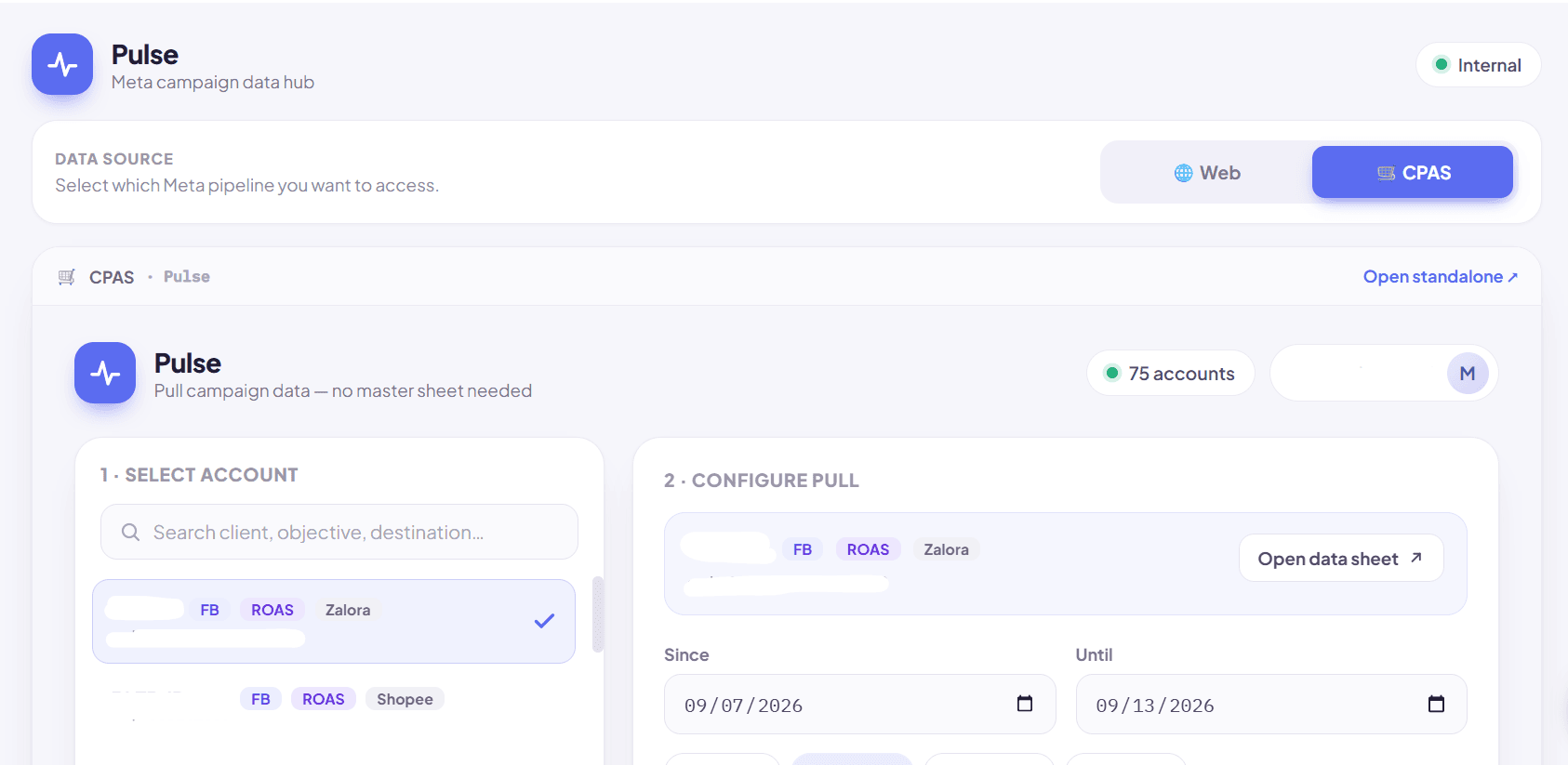The height and width of the screenshot is (765, 1568).
Task: Click the 'DATA SOURCE' label
Action: (x=114, y=159)
